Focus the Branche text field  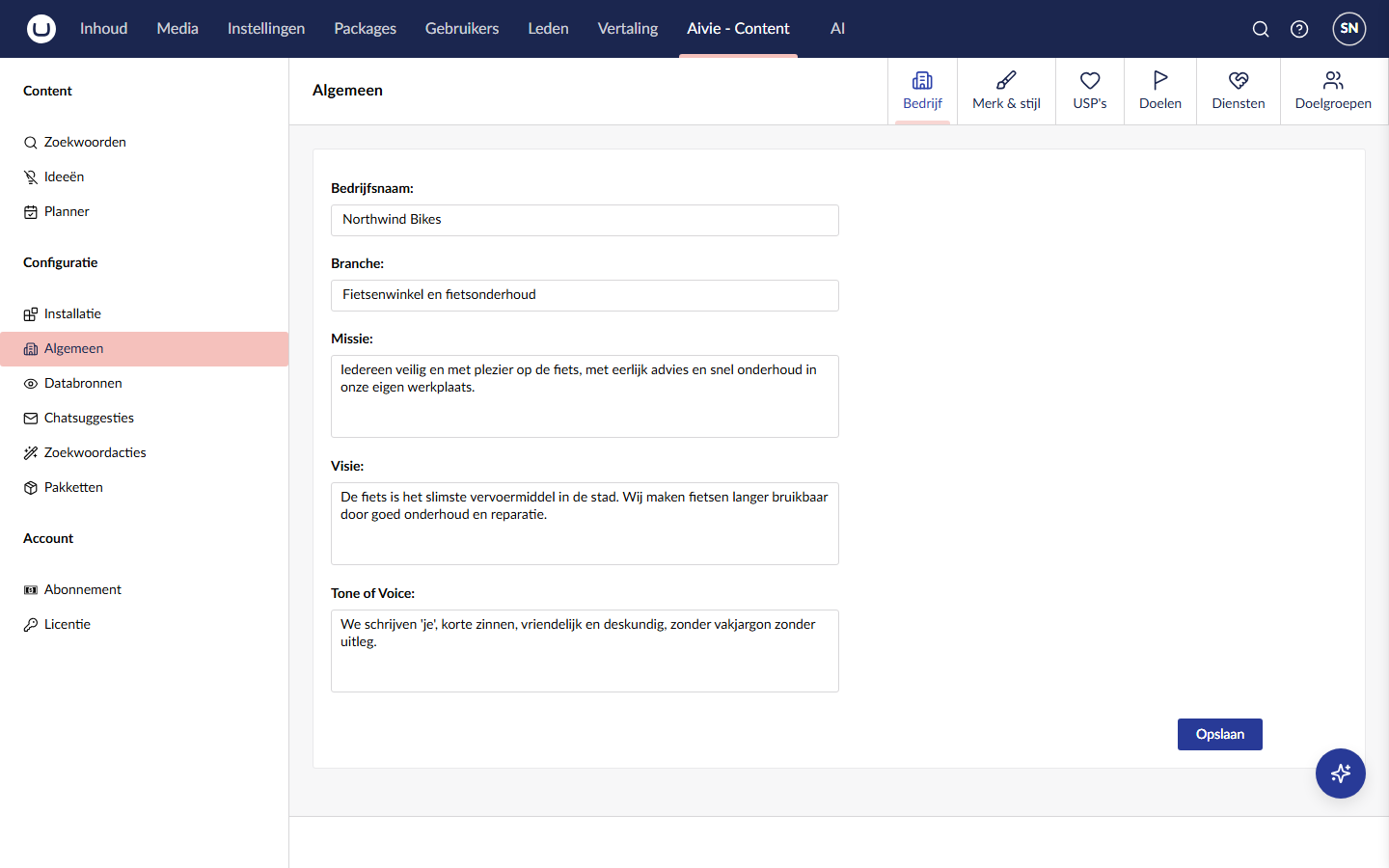[x=585, y=295]
